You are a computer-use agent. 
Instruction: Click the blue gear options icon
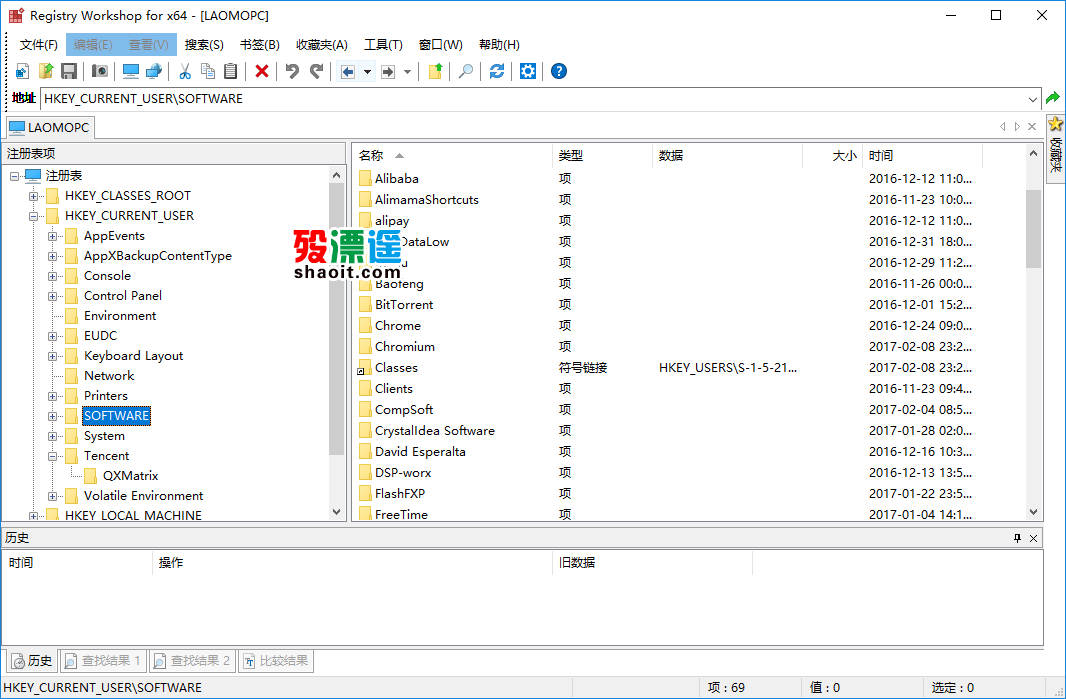(528, 71)
